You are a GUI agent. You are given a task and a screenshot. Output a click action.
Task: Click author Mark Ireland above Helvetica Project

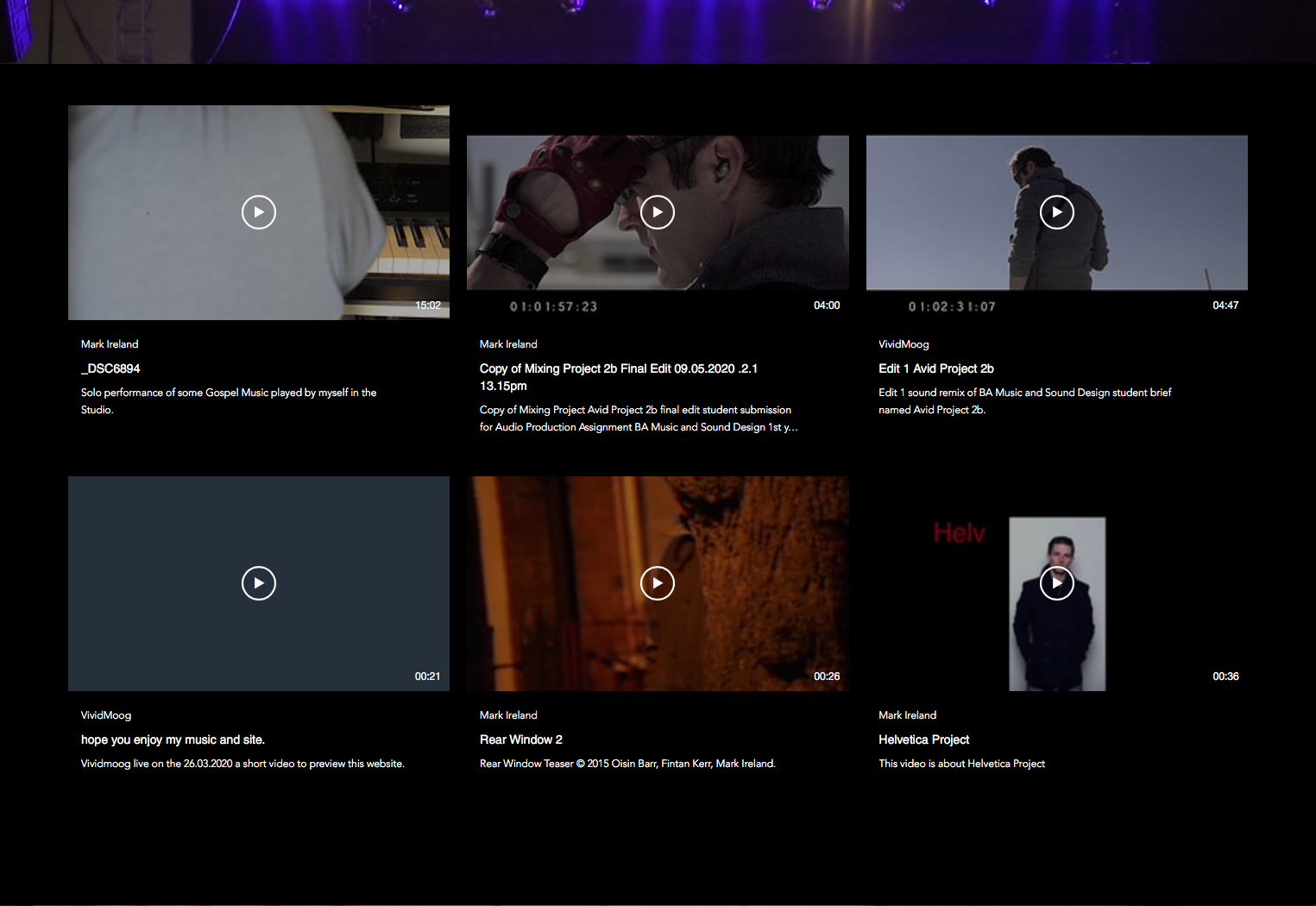pos(907,715)
